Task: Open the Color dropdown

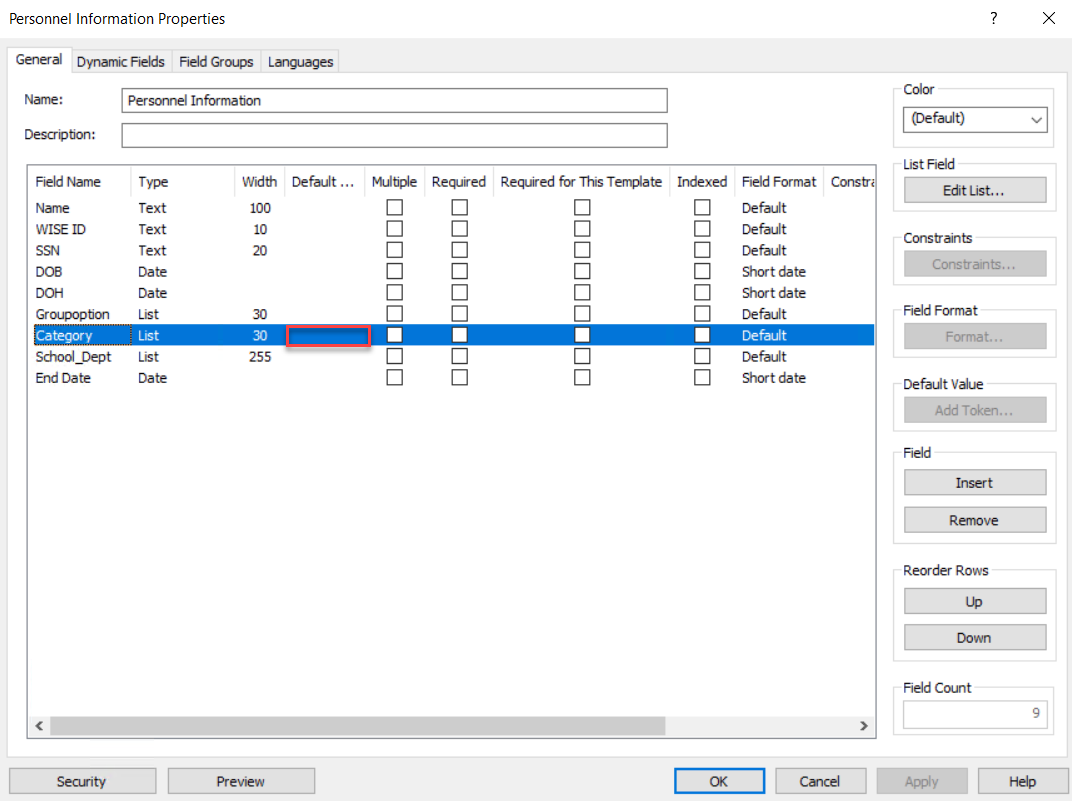Action: [x=974, y=119]
